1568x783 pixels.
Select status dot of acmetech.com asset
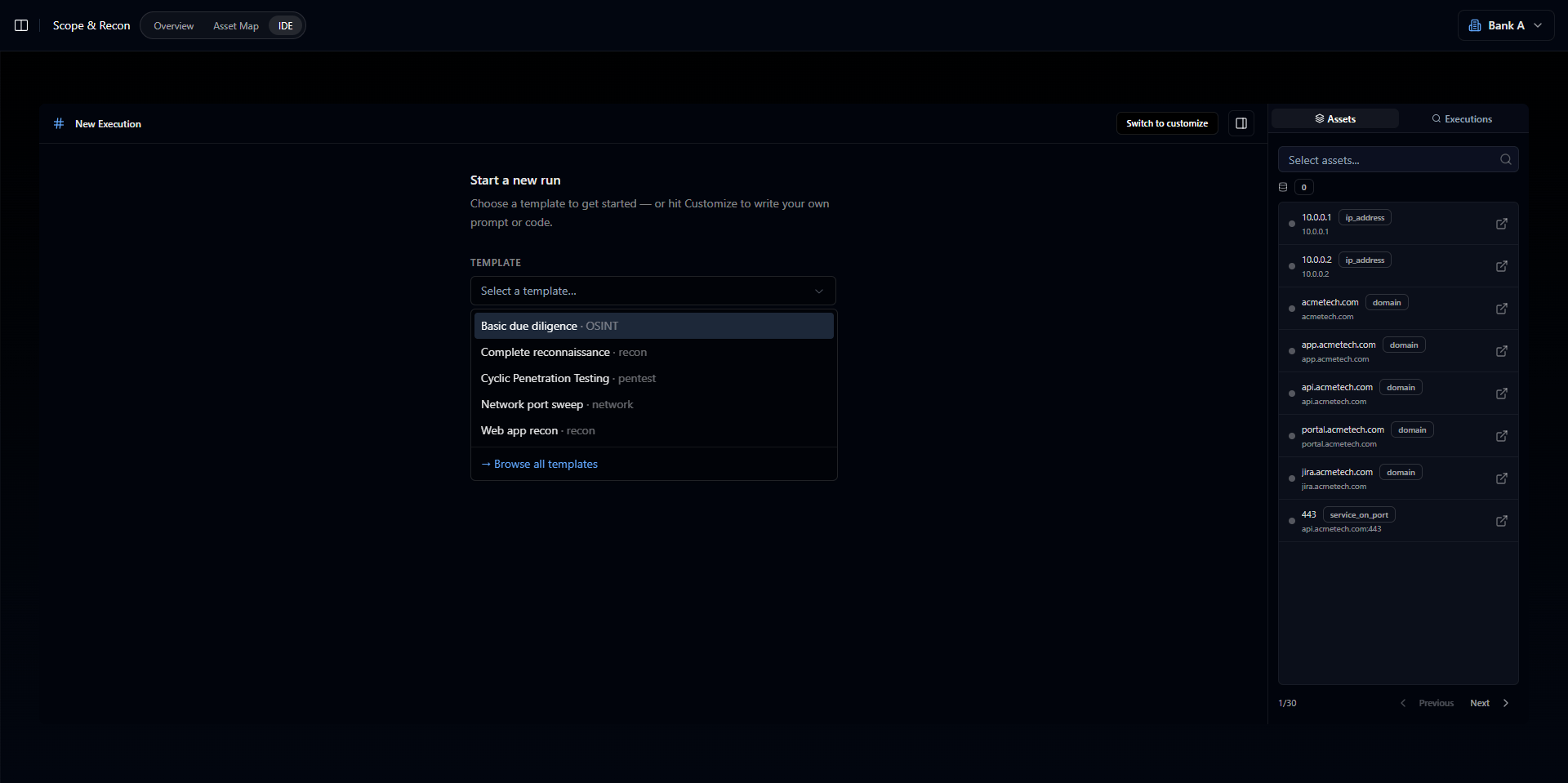[x=1291, y=309]
